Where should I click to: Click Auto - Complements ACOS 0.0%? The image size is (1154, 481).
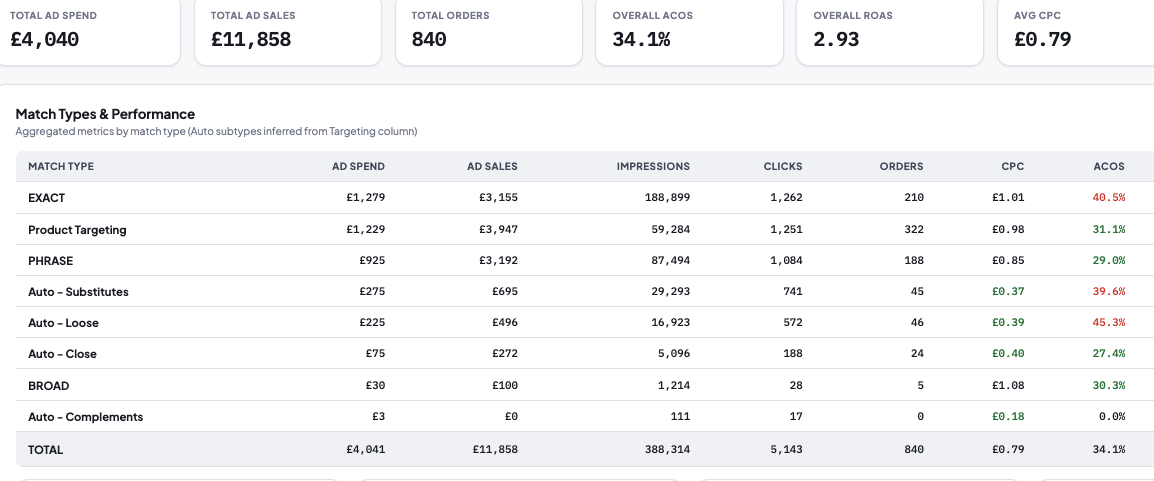pyautogui.click(x=1112, y=417)
